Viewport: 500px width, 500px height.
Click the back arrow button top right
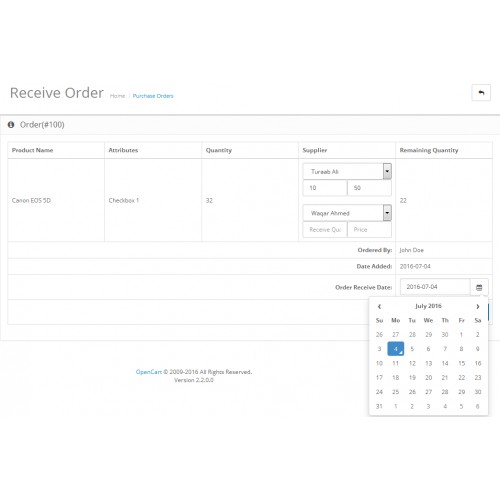tap(481, 93)
